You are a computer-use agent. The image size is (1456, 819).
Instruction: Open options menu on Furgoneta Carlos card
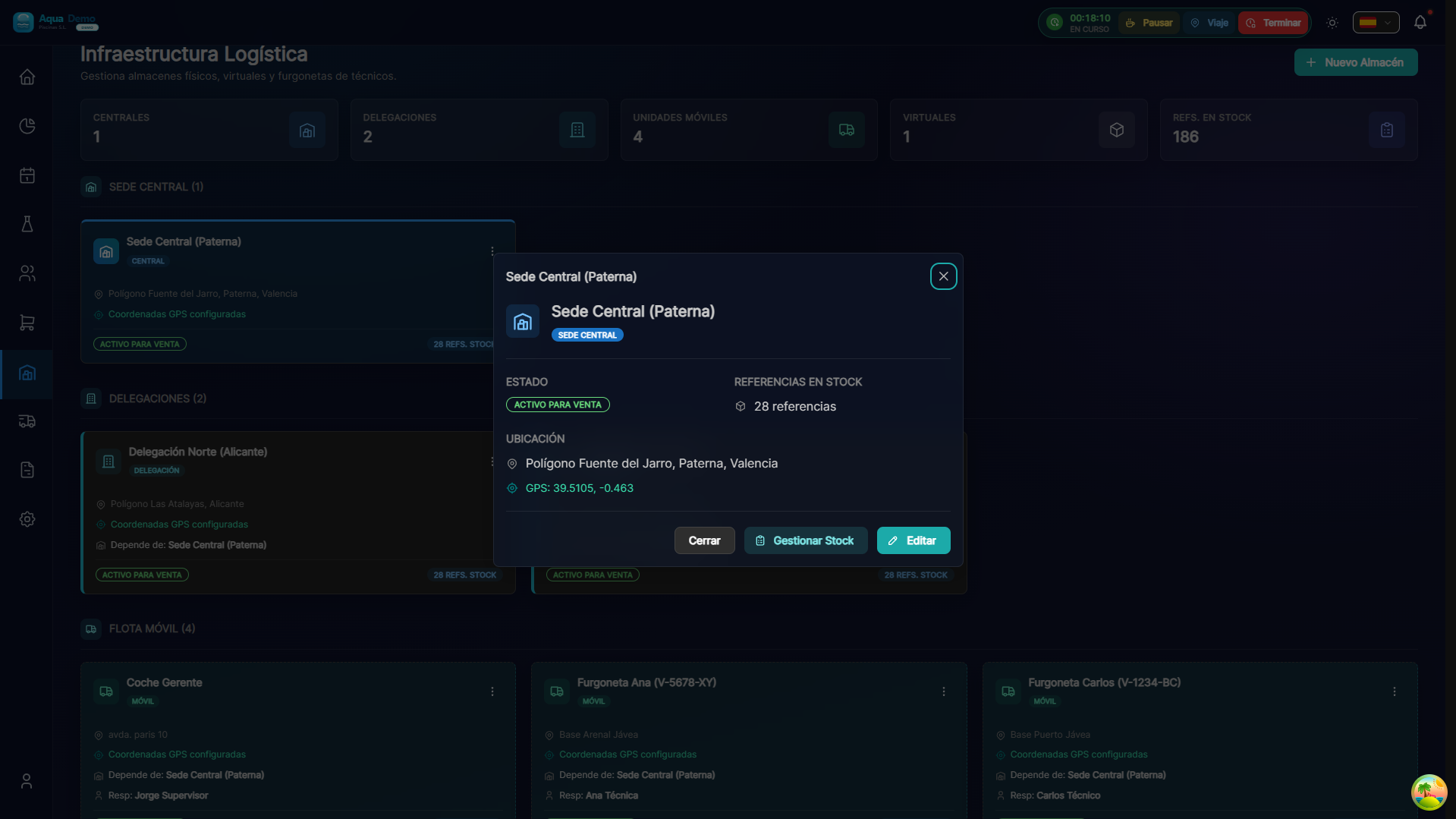[x=1394, y=691]
